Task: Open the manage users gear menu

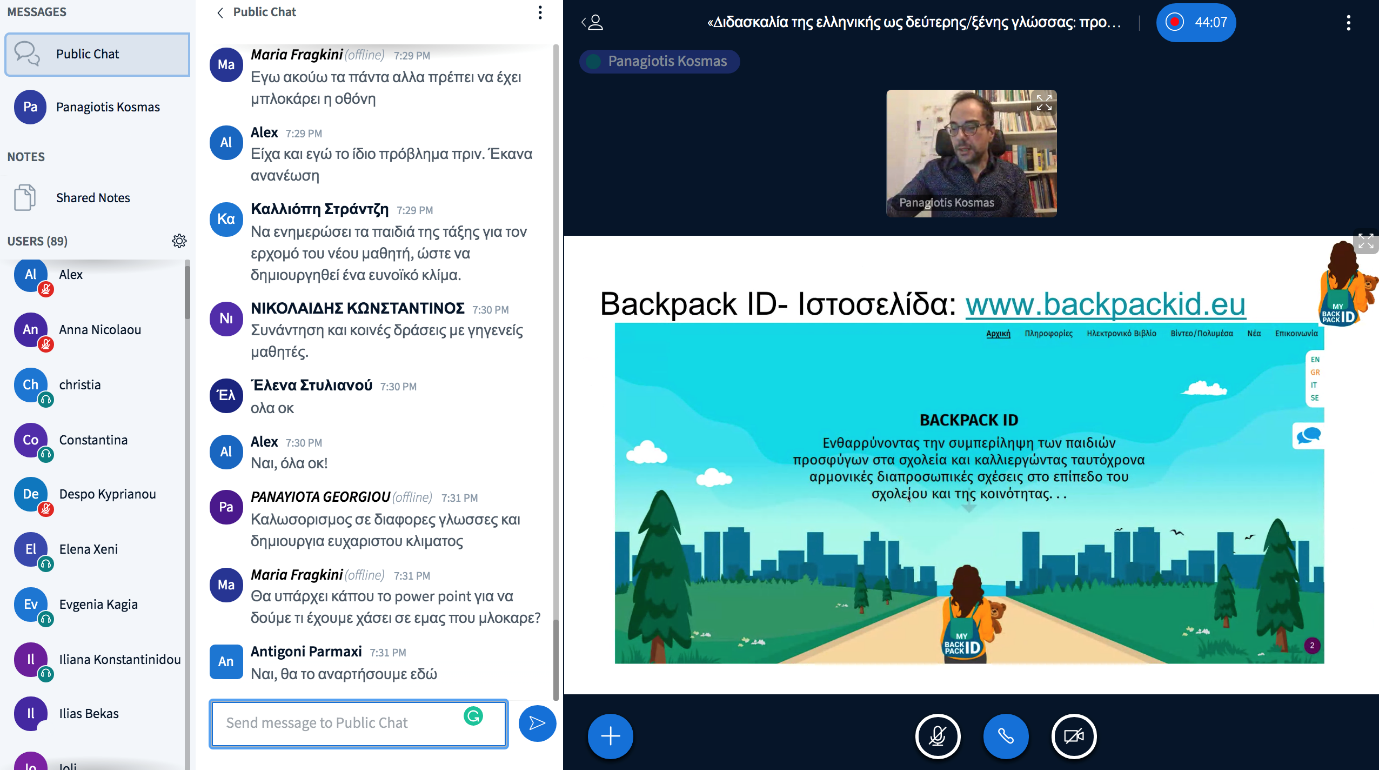Action: (x=179, y=241)
